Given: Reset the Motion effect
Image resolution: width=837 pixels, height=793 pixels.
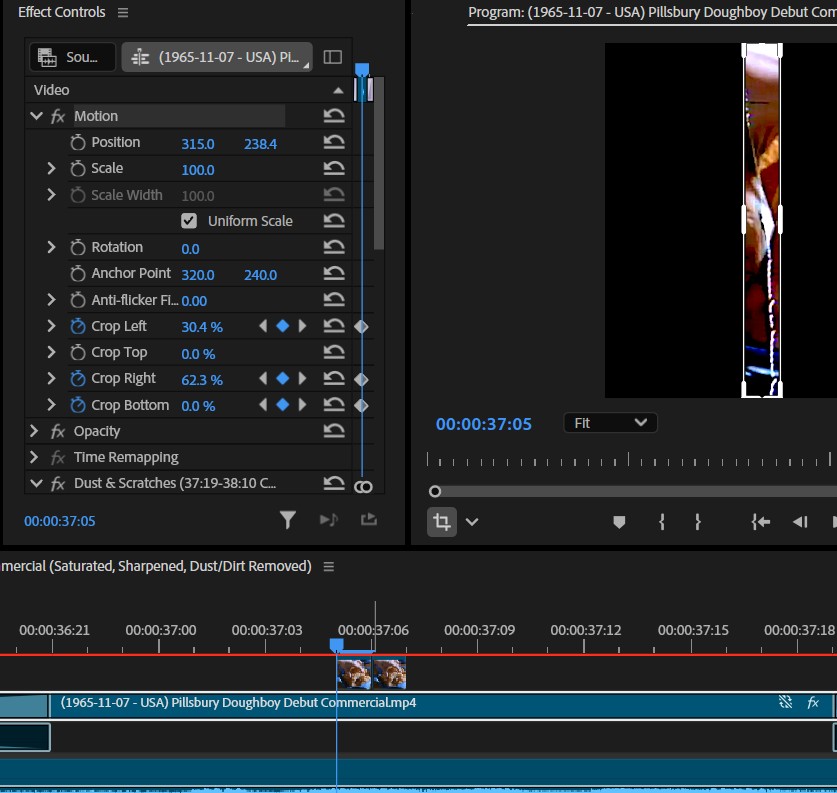Looking at the screenshot, I should [x=334, y=116].
